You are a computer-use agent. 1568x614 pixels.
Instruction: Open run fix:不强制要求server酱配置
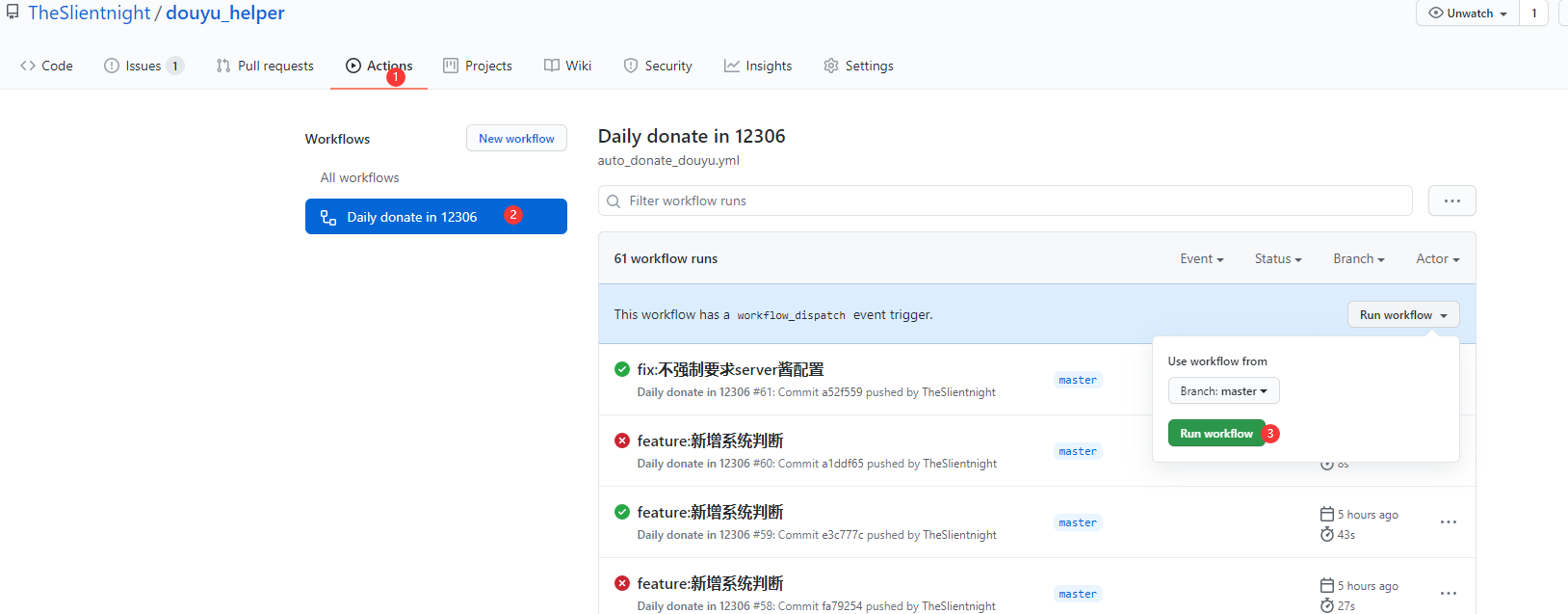(730, 369)
